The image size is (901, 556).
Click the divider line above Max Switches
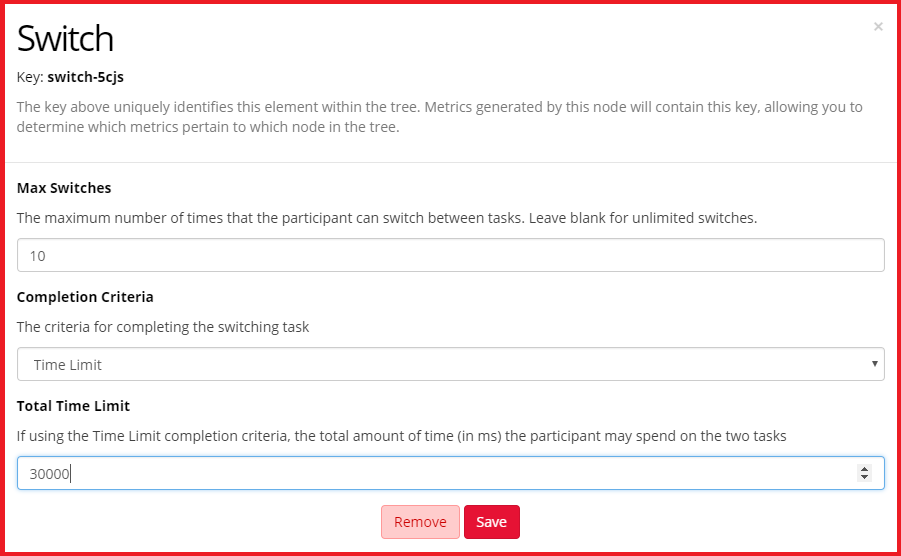point(450,162)
